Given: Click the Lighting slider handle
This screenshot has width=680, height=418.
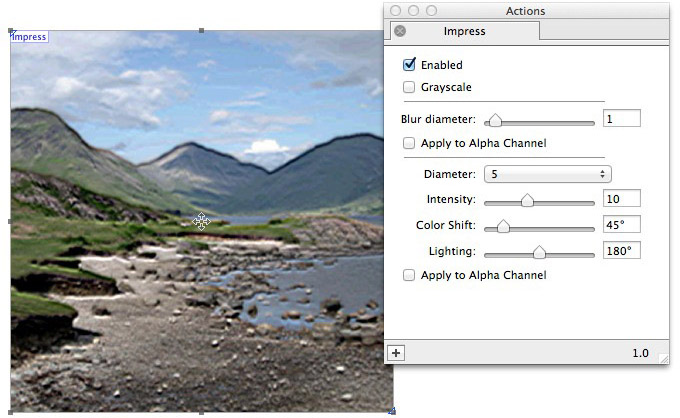Looking at the screenshot, I should click(x=539, y=252).
